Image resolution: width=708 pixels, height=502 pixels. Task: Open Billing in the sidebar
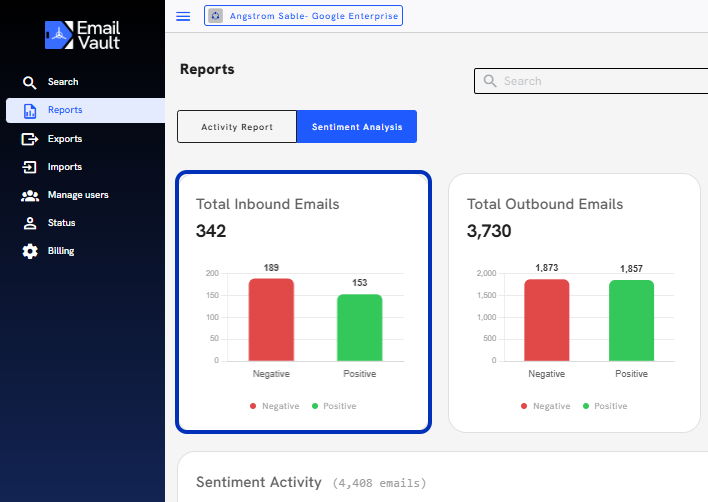(x=85, y=251)
